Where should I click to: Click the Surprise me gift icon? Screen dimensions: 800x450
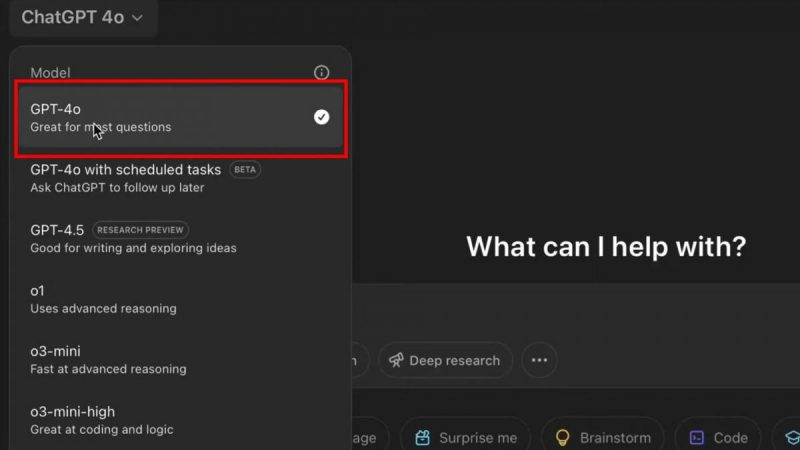pyautogui.click(x=422, y=438)
